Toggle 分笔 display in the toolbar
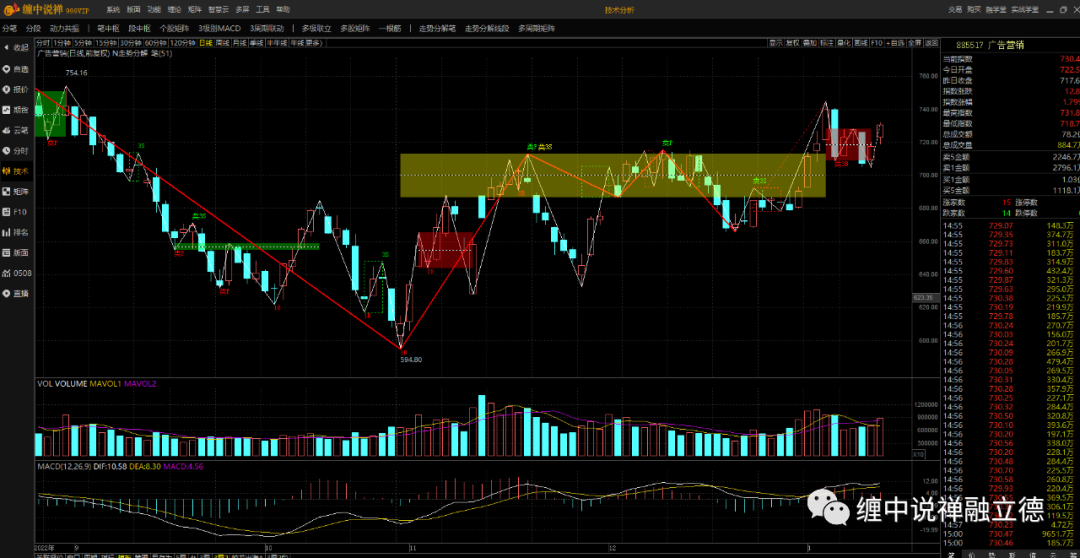 tap(10, 29)
